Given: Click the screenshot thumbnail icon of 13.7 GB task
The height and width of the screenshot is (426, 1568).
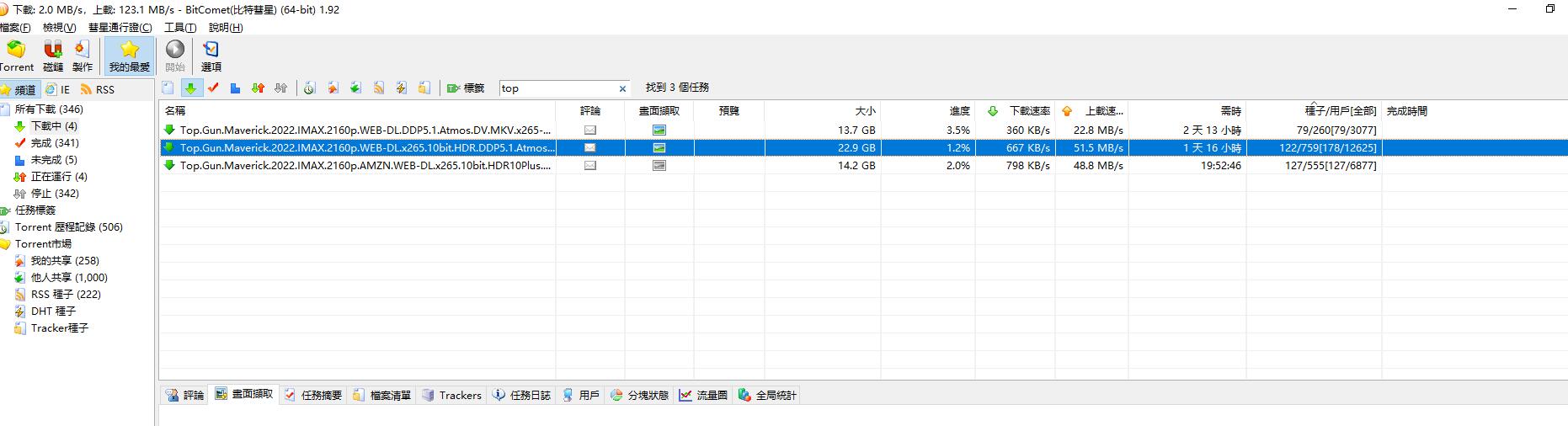Looking at the screenshot, I should (659, 130).
